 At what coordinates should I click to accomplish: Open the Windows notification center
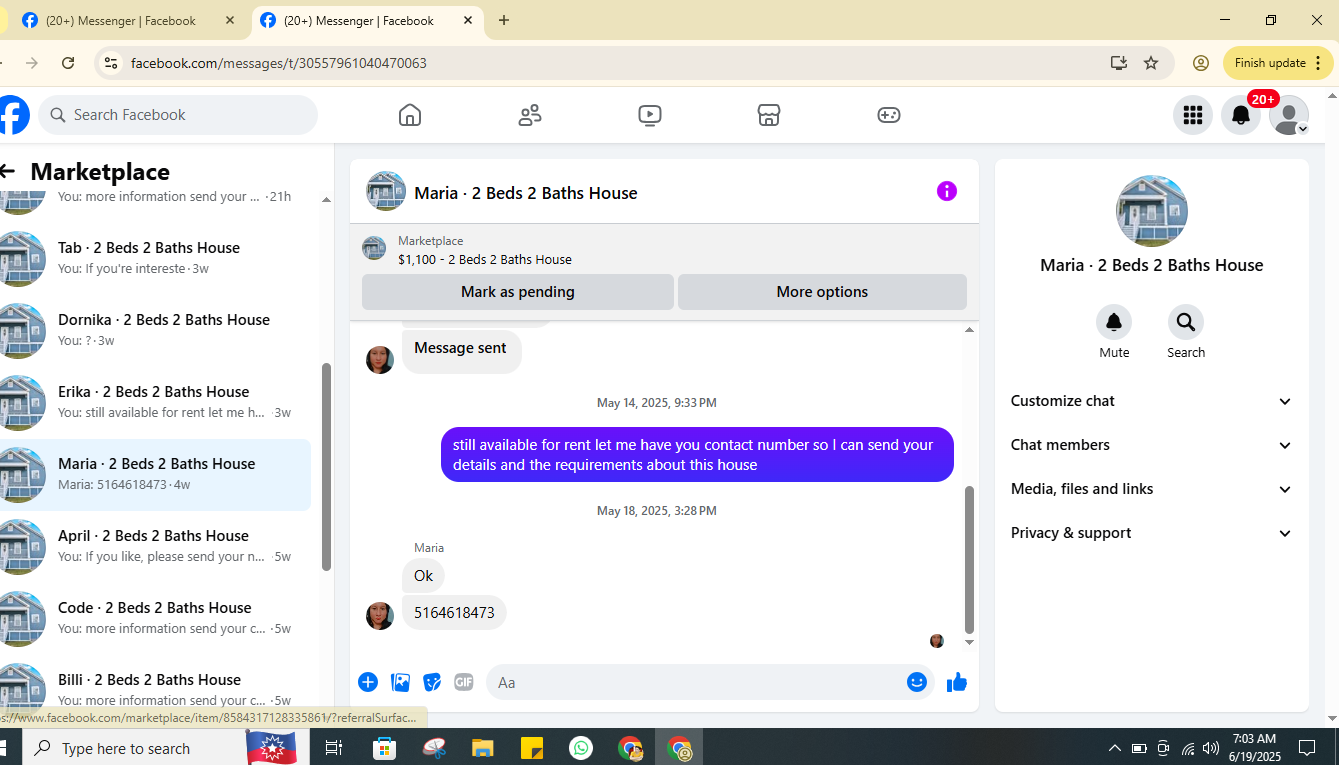(x=1306, y=748)
